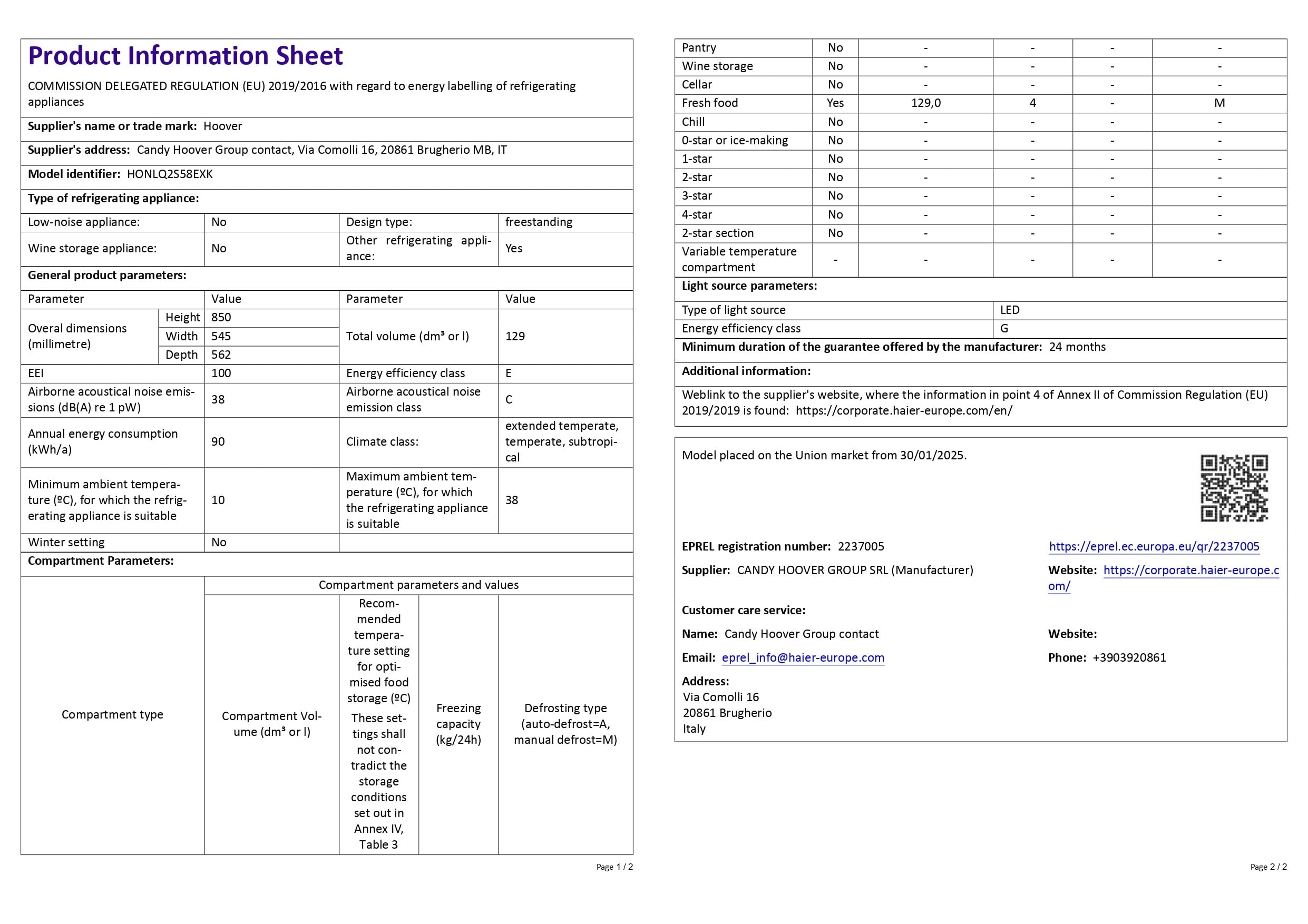This screenshot has width=1308, height=924.
Task: Open the corporate.haier-europe.com website link
Action: 1190,571
